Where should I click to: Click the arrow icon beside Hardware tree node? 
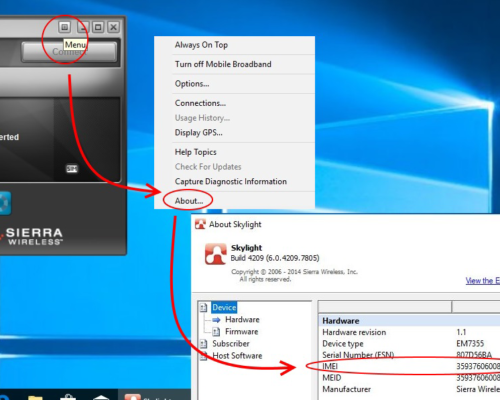pyautogui.click(x=216, y=320)
